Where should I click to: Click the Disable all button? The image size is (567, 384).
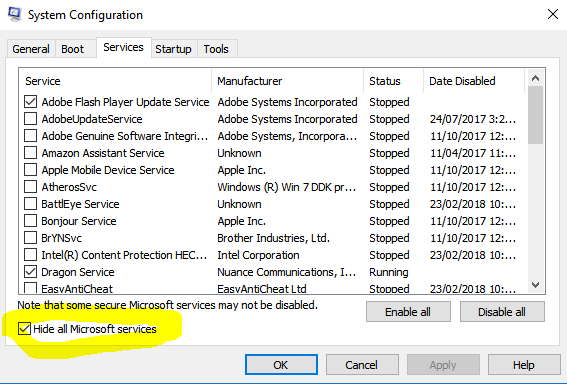point(502,312)
